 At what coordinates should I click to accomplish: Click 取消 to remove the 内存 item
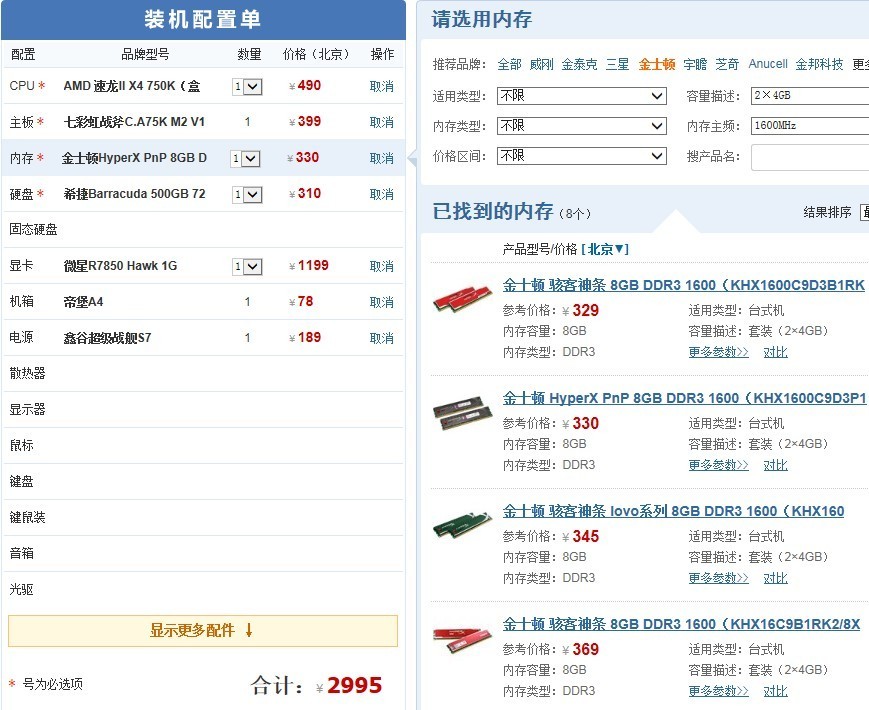tap(381, 157)
